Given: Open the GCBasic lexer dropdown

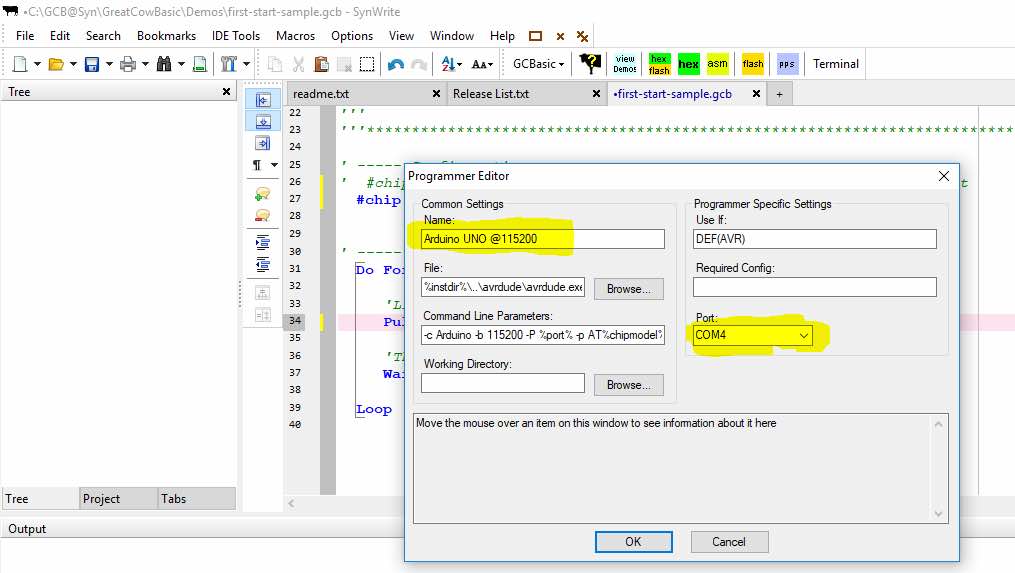Looking at the screenshot, I should pyautogui.click(x=538, y=63).
